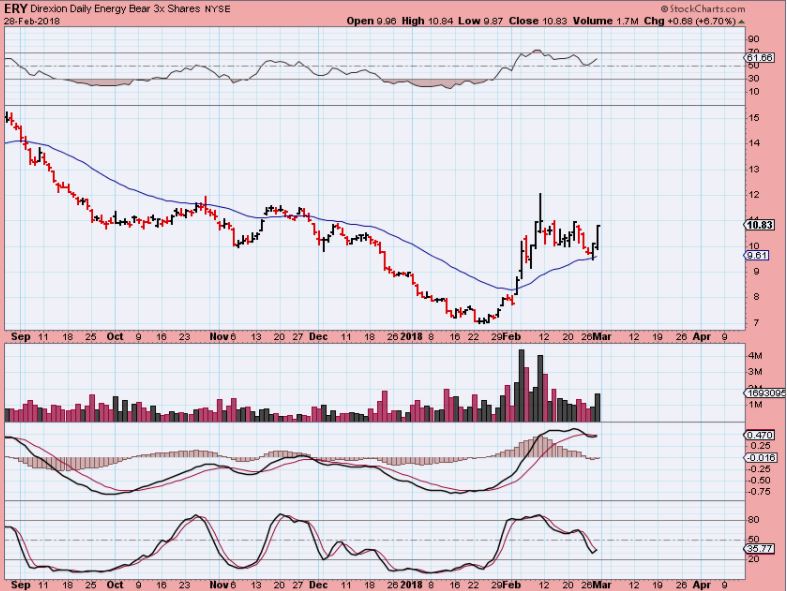Click the 90 level on the RSI axis
The image size is (787, 591).
point(753,39)
